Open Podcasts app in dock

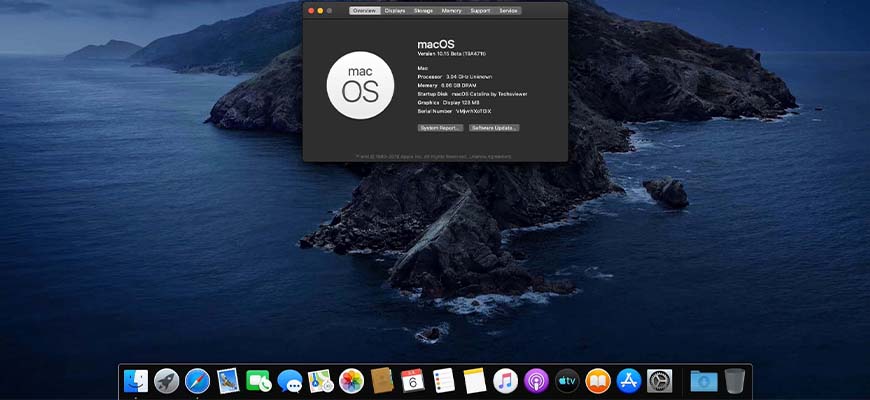[x=536, y=381]
